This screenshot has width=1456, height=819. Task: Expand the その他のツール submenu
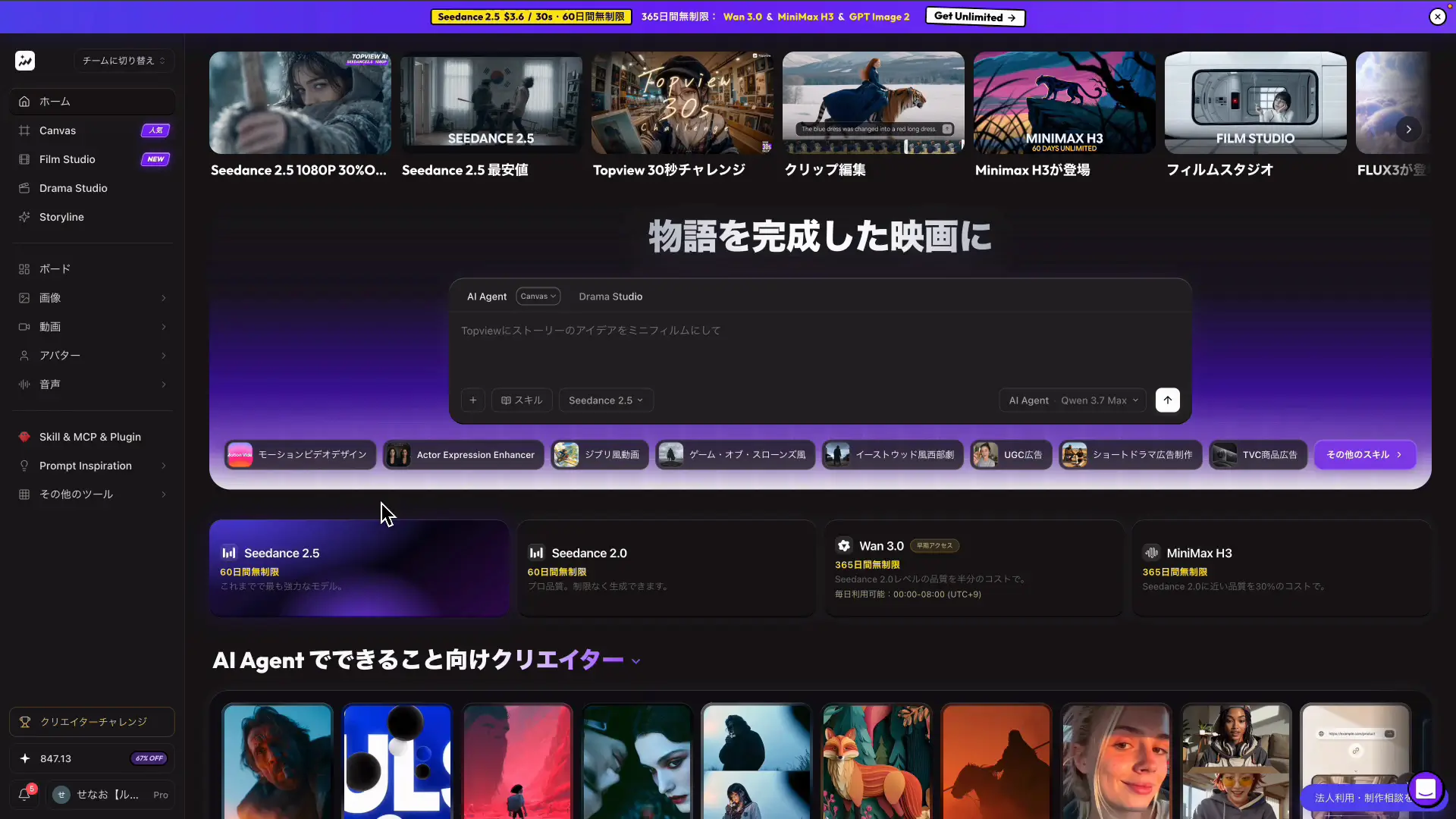(164, 494)
